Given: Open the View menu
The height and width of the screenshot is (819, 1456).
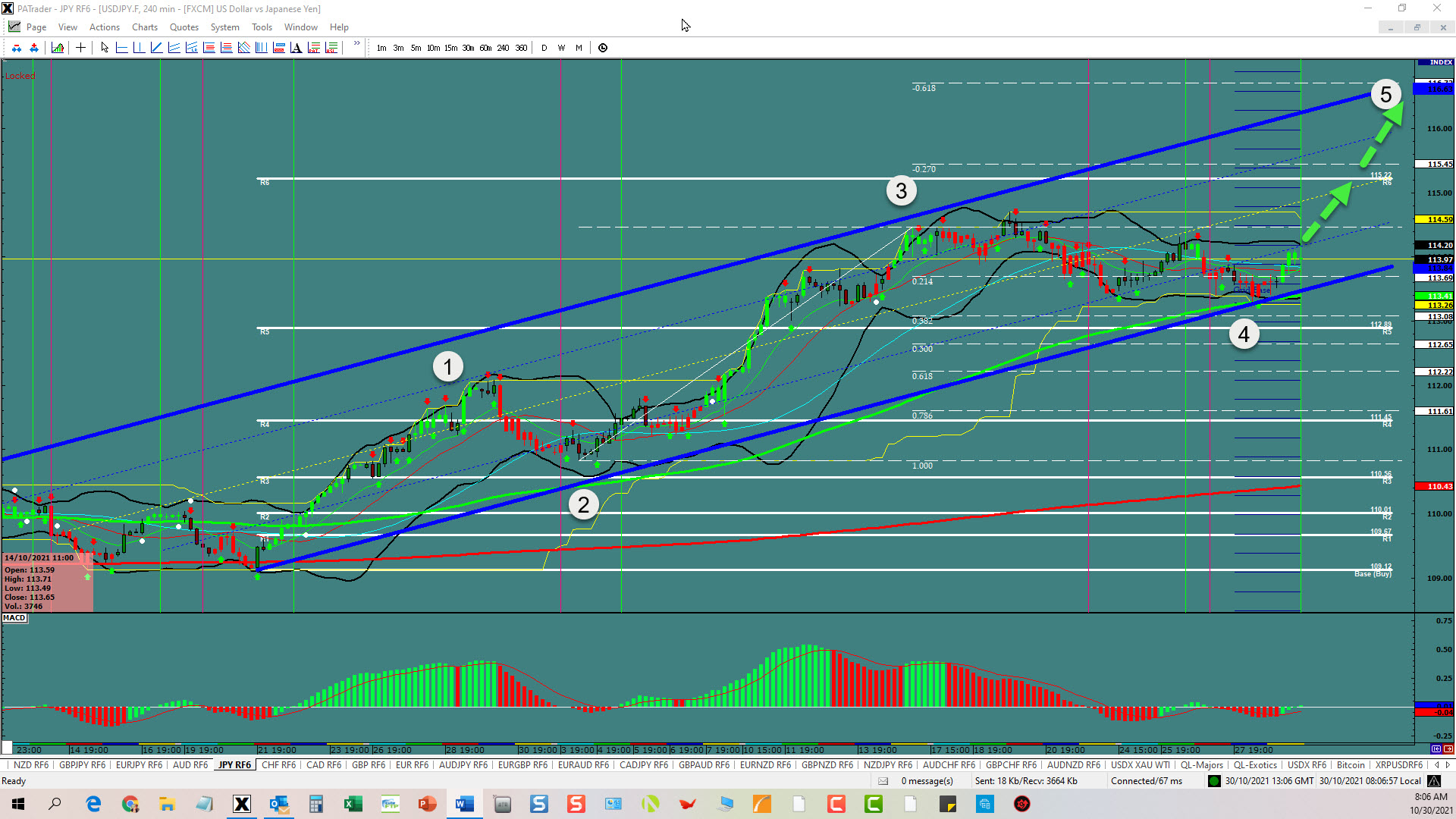Looking at the screenshot, I should tap(67, 27).
